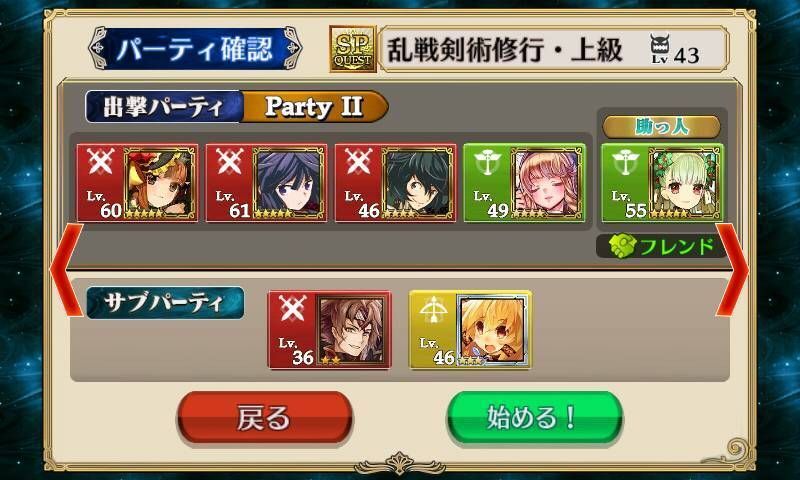Open the blonde archer Lv. 46 portrait
Image resolution: width=800 pixels, height=480 pixels.
coord(493,330)
